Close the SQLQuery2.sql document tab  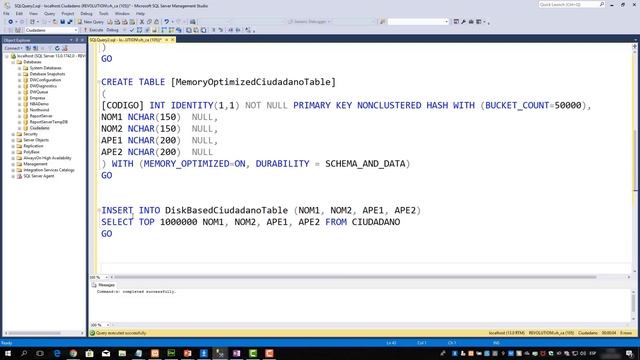pos(173,40)
